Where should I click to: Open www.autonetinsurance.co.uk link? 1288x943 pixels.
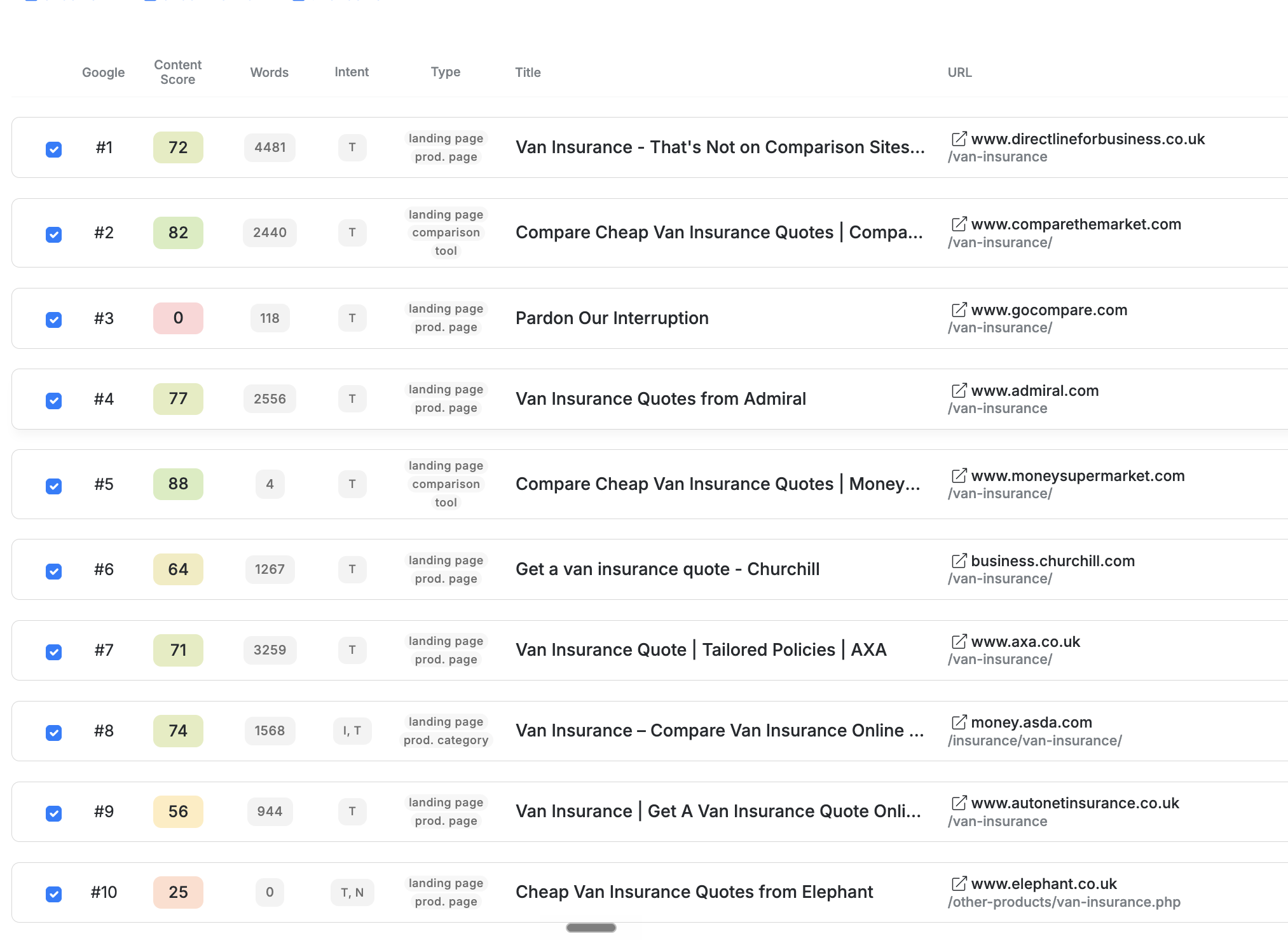1075,803
